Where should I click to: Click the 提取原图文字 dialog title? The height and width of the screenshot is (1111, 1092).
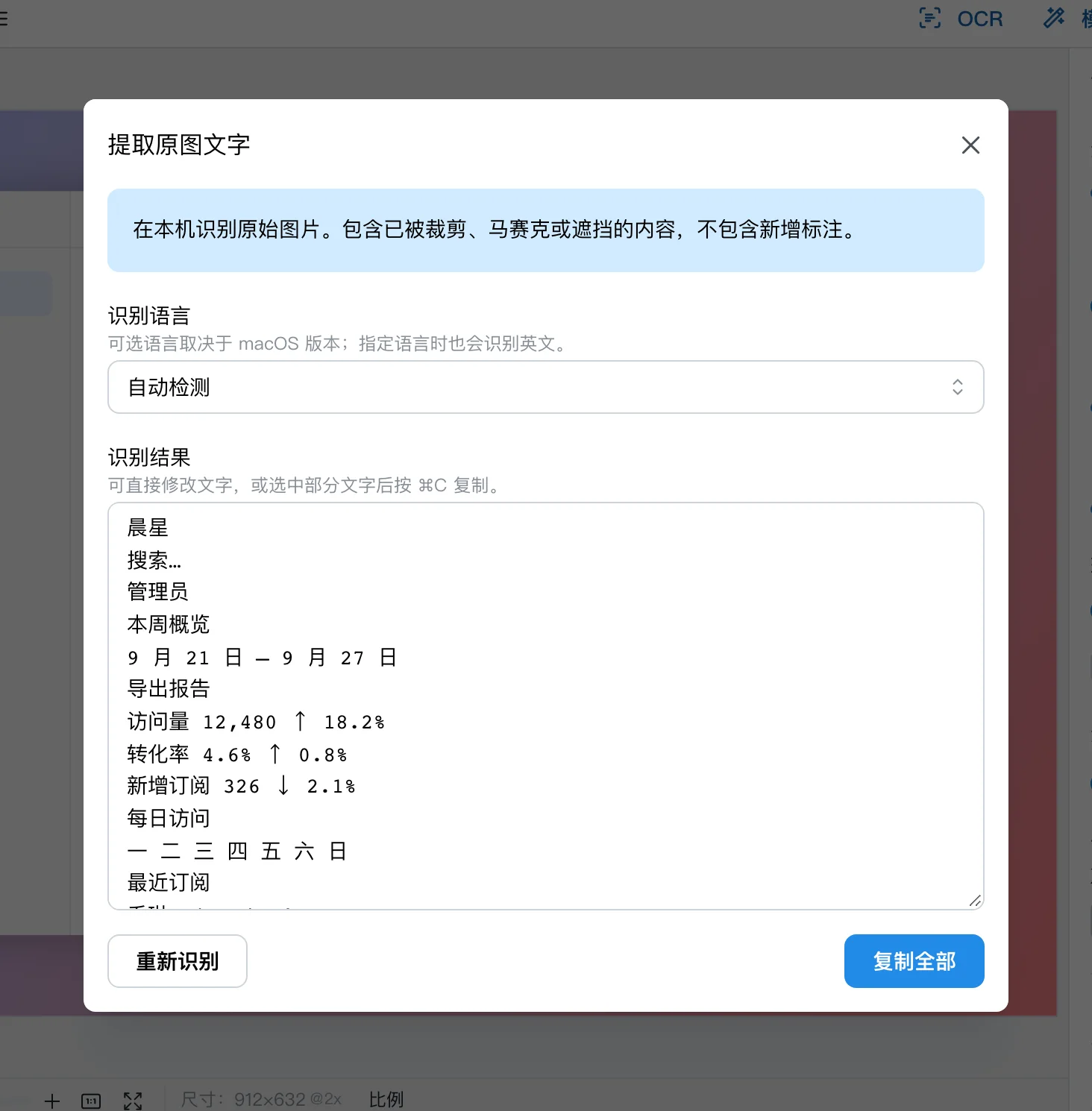(x=179, y=145)
